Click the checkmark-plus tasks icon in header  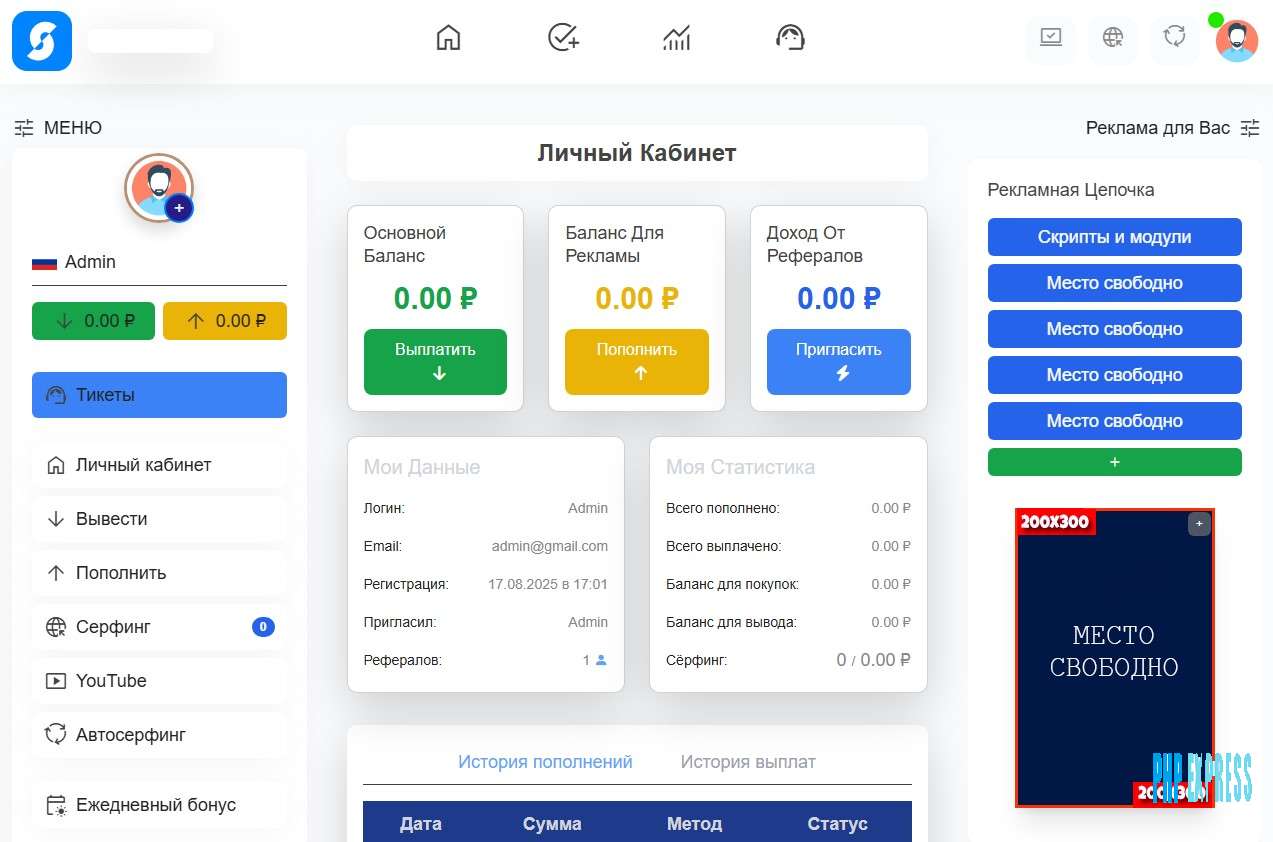[563, 38]
